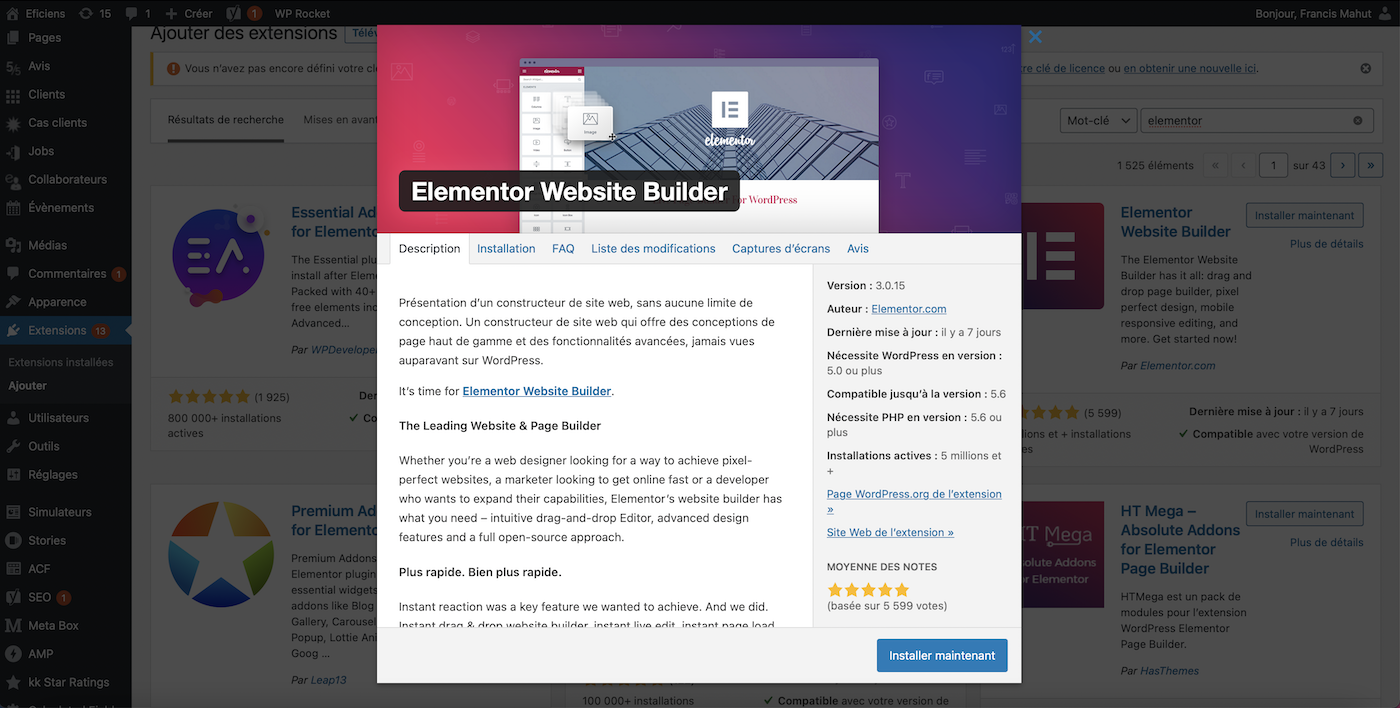
Task: Open Collaborateurs sidebar item
Action: point(65,180)
